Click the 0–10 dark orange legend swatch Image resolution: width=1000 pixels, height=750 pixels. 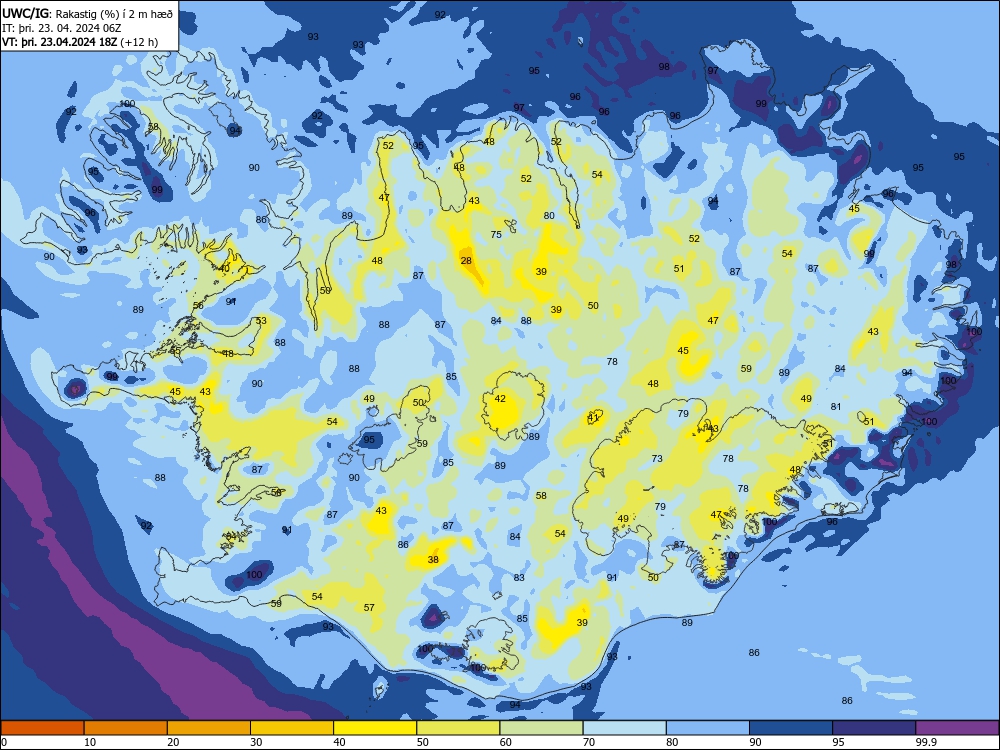point(42,728)
